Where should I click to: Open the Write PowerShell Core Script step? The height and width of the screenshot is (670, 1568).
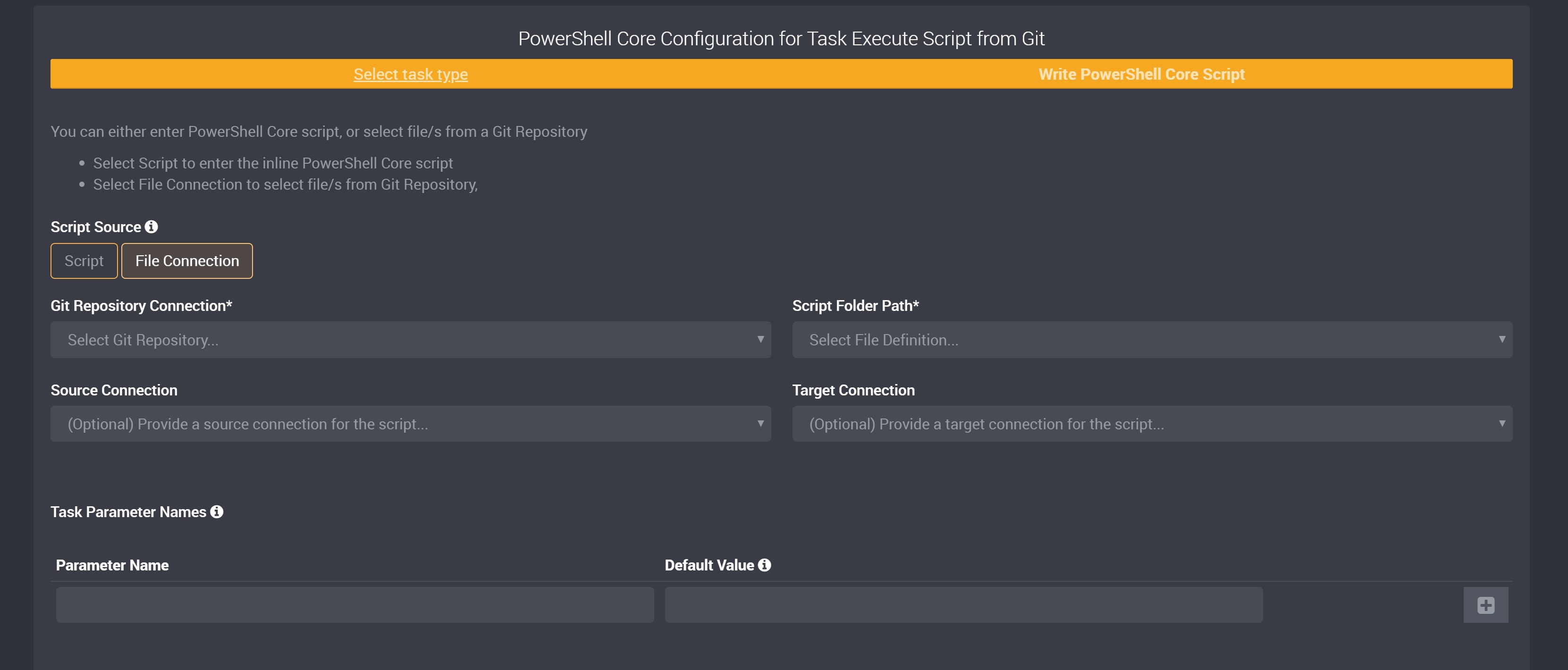coord(1141,74)
